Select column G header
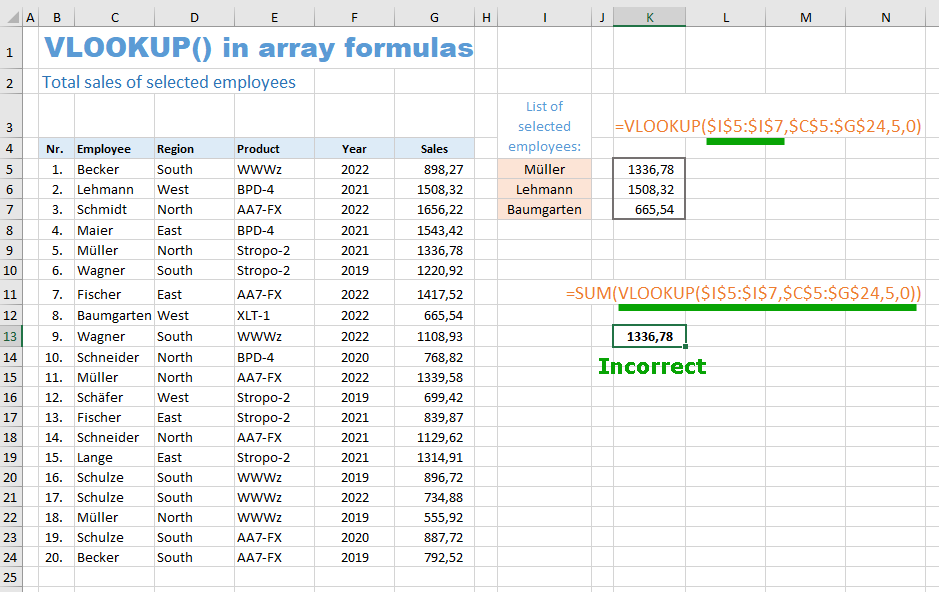 (434, 17)
